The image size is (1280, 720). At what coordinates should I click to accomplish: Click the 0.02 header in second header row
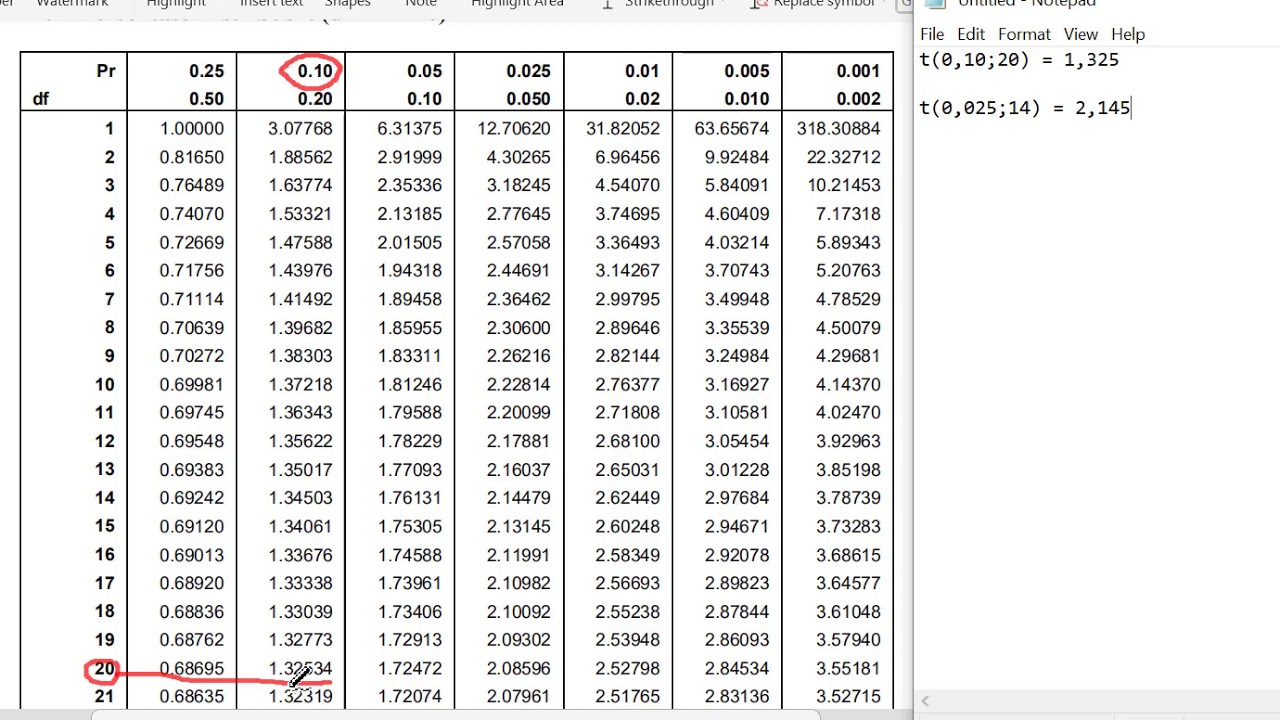(x=642, y=99)
